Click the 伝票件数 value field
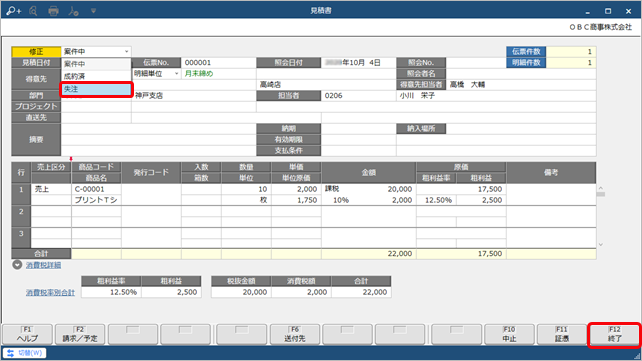The width and height of the screenshot is (642, 361). (571, 52)
